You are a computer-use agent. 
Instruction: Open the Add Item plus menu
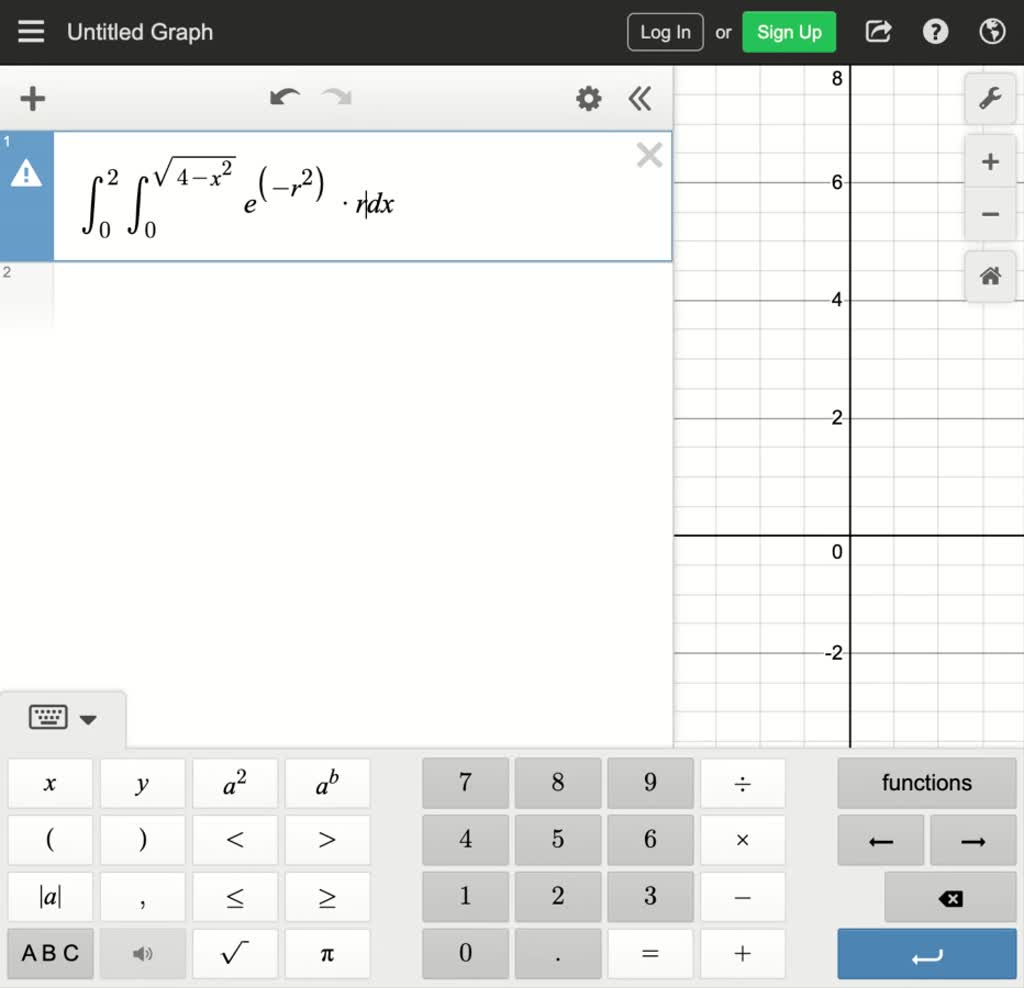click(x=33, y=98)
